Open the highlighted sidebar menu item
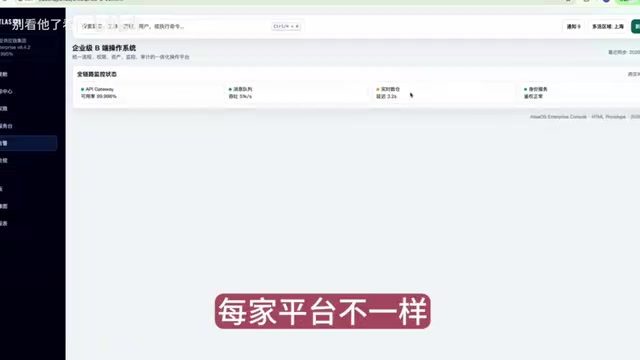The image size is (640, 360). point(28,143)
